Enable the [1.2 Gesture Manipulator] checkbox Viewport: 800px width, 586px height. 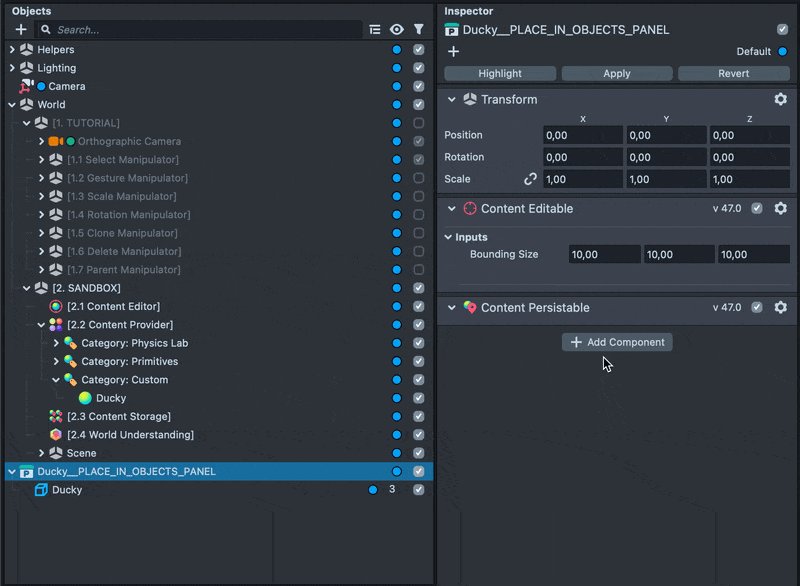419,178
